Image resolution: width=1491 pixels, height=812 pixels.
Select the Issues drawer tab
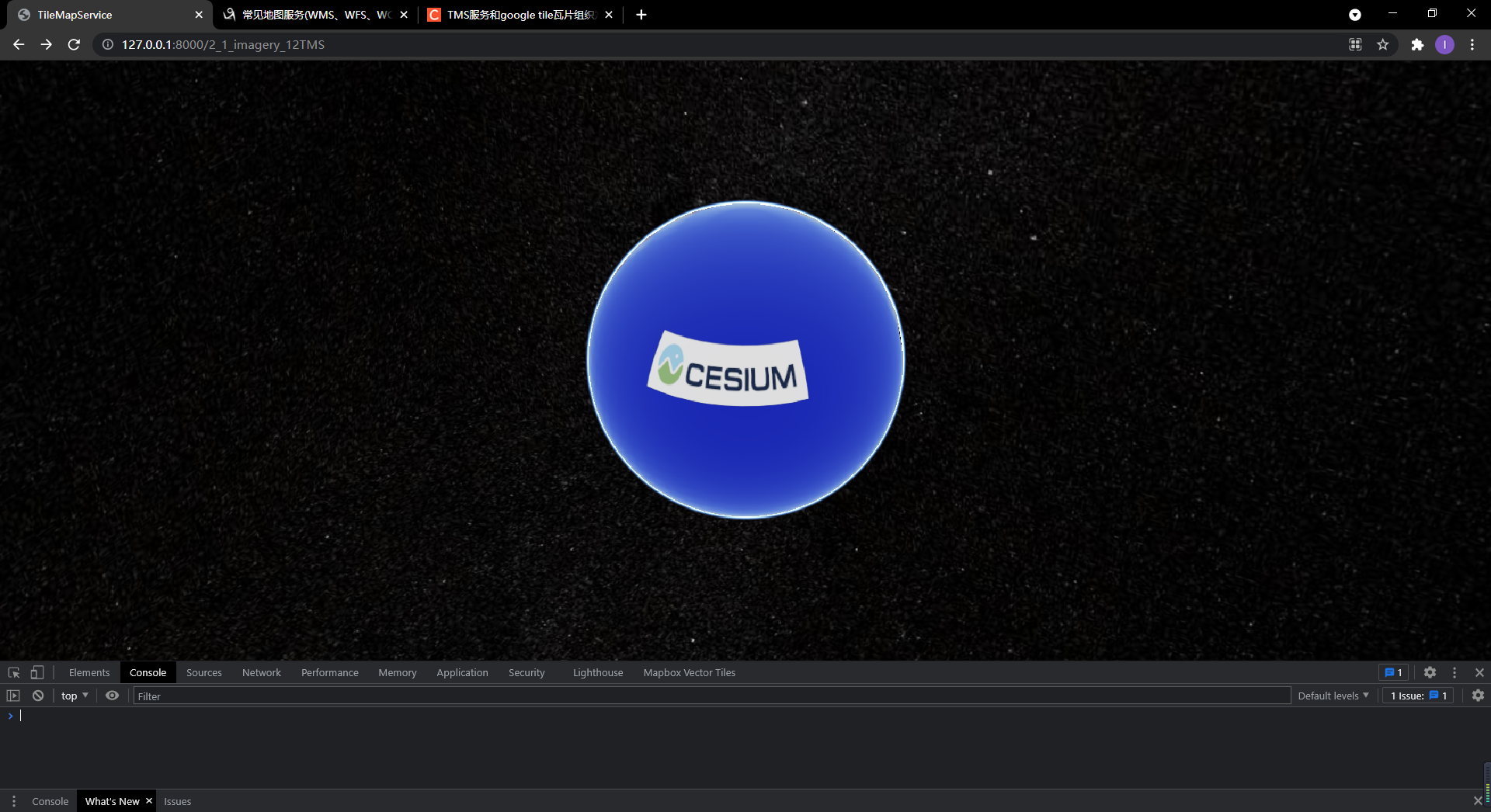tap(178, 801)
